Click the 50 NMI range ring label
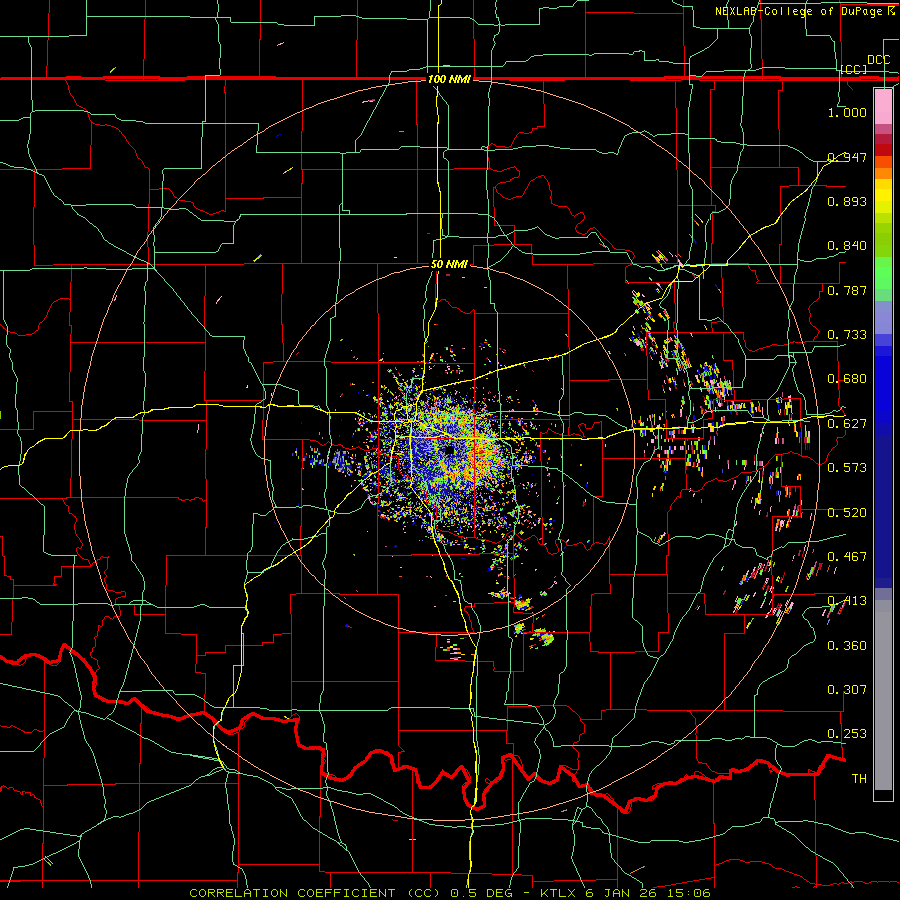 pyautogui.click(x=449, y=264)
